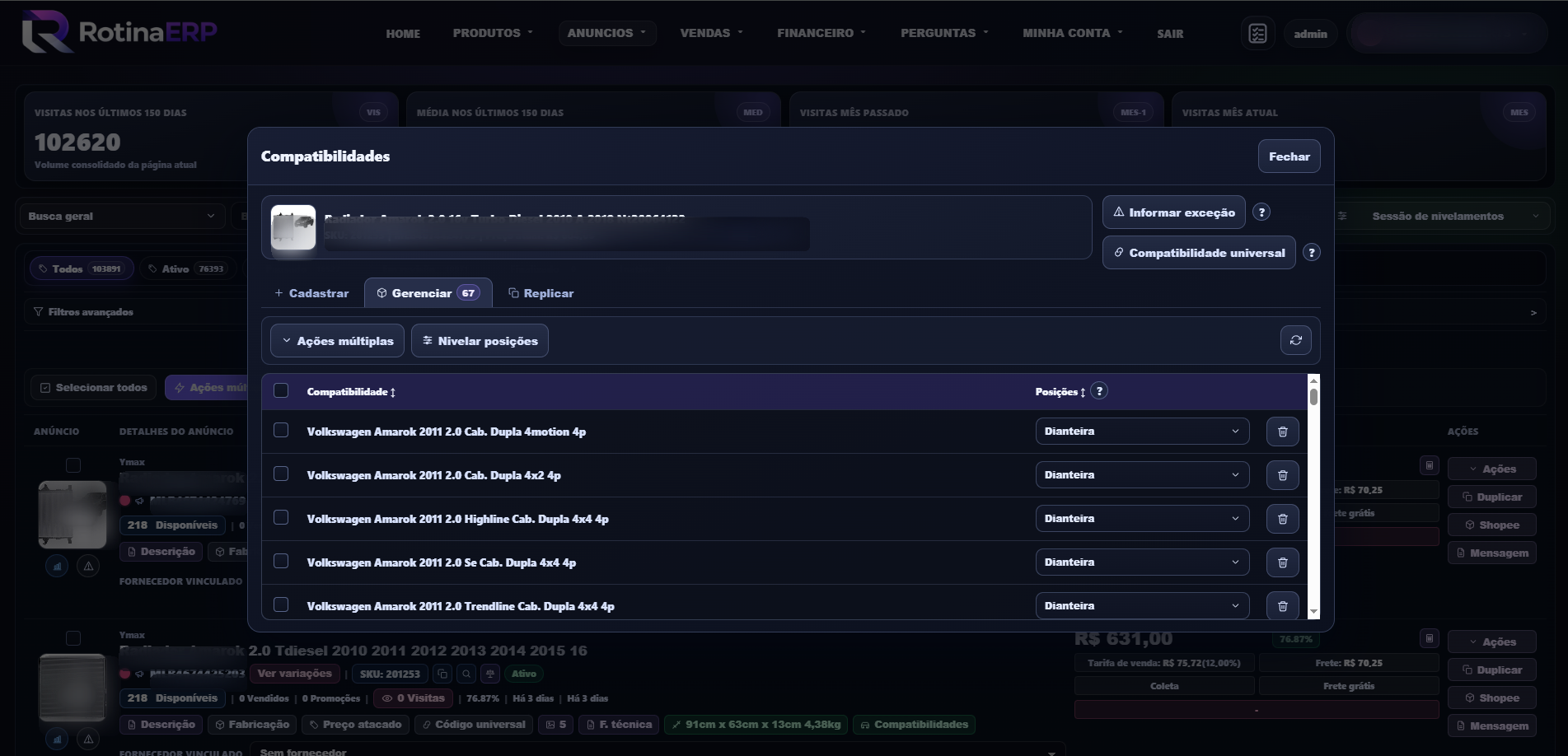Image resolution: width=1568 pixels, height=756 pixels.
Task: Delete the Se Cab. Dupla 4x4 row
Action: pyautogui.click(x=1282, y=562)
